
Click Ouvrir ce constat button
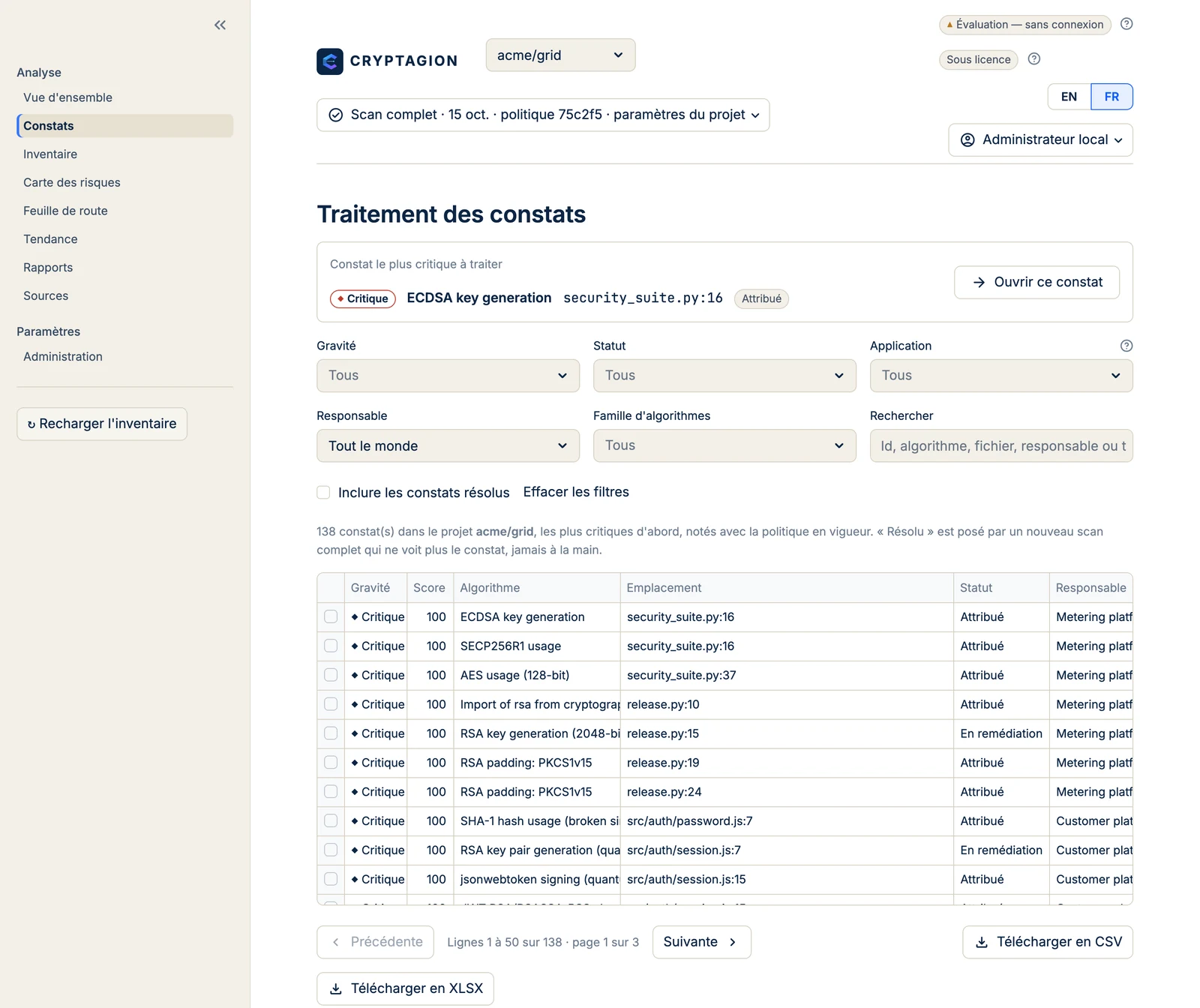1036,283
